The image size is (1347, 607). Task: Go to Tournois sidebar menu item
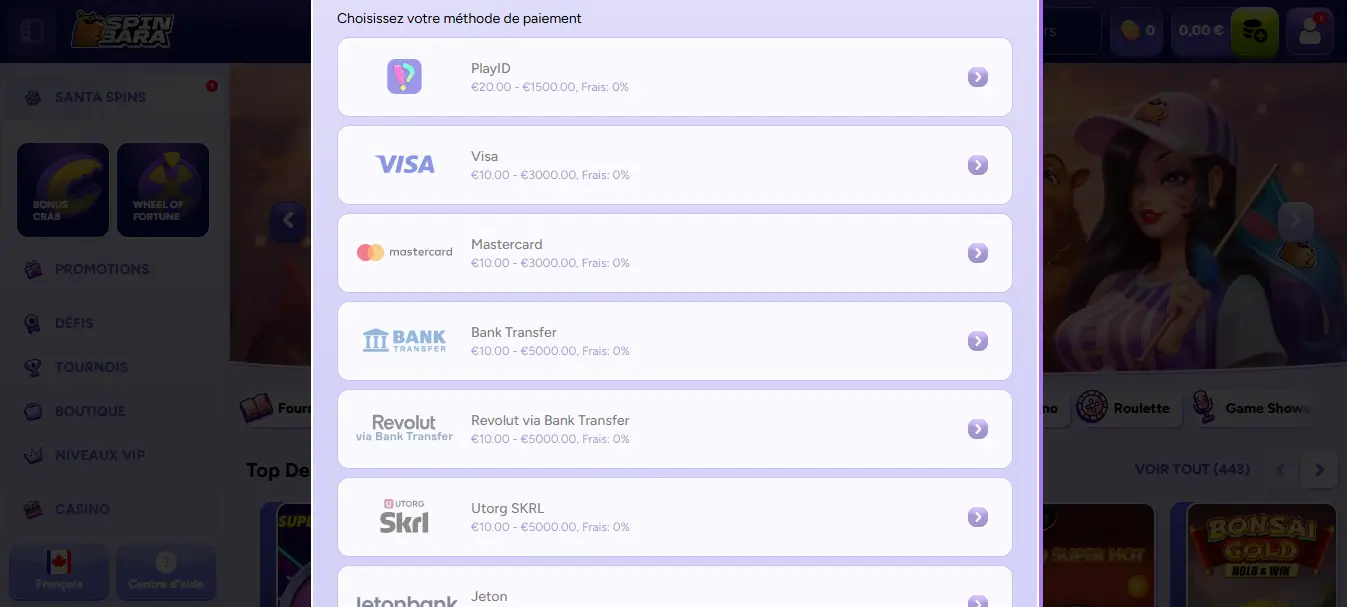click(x=91, y=367)
